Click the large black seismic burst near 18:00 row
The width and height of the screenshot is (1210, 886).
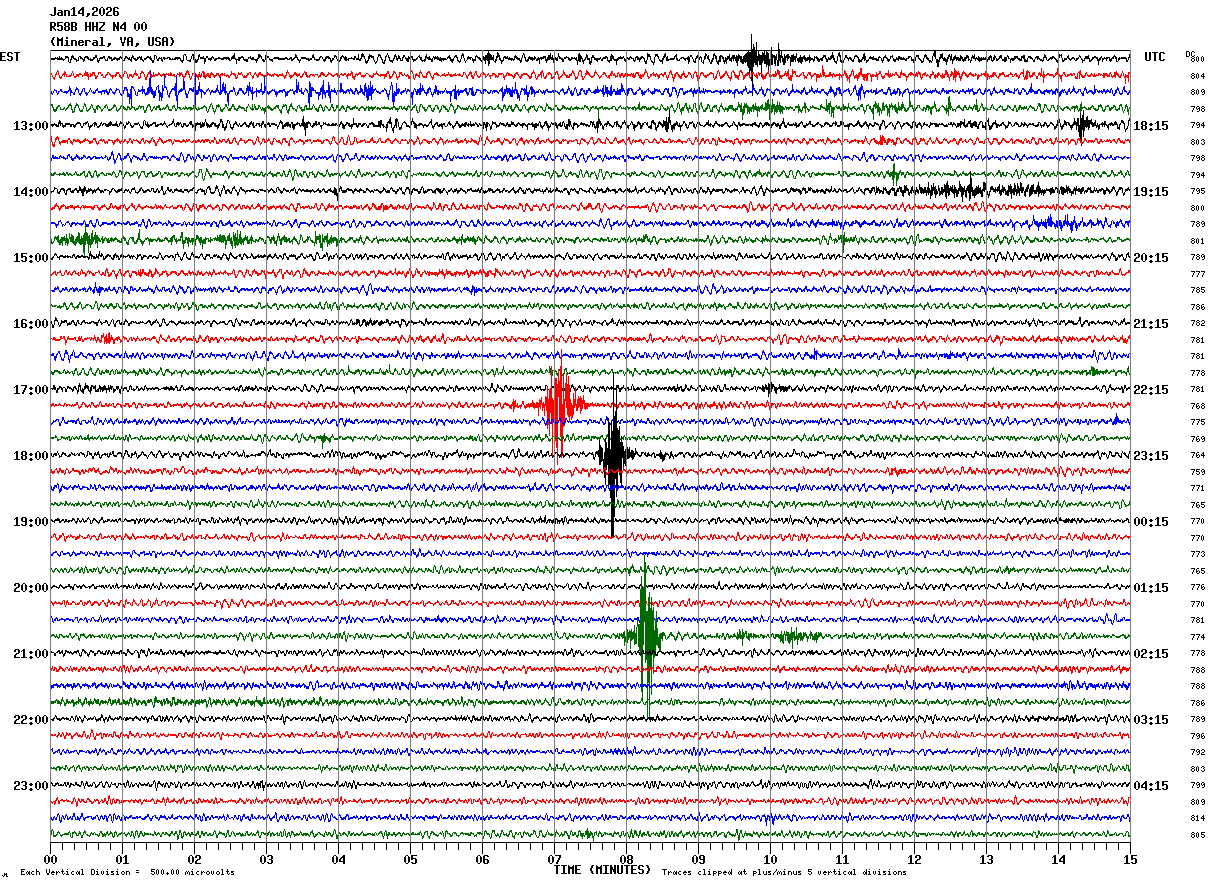point(613,456)
